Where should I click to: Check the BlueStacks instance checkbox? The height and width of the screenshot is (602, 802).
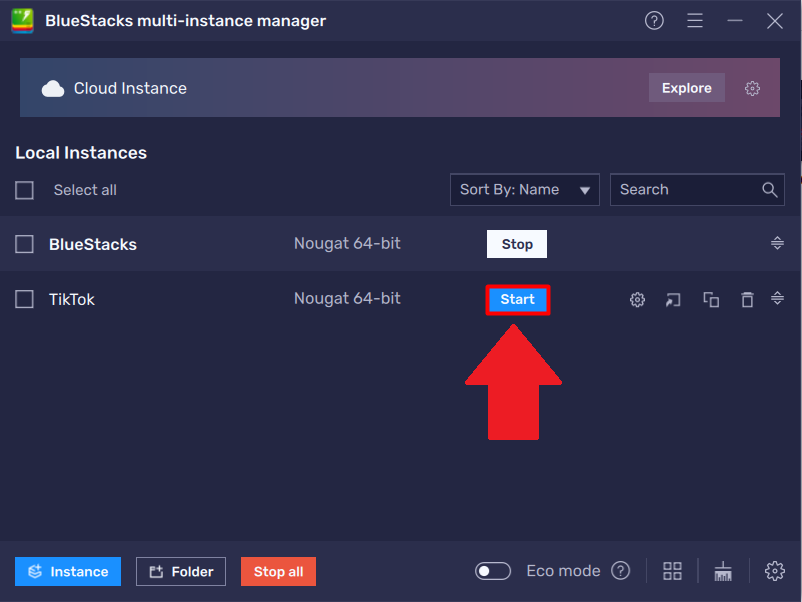(25, 244)
